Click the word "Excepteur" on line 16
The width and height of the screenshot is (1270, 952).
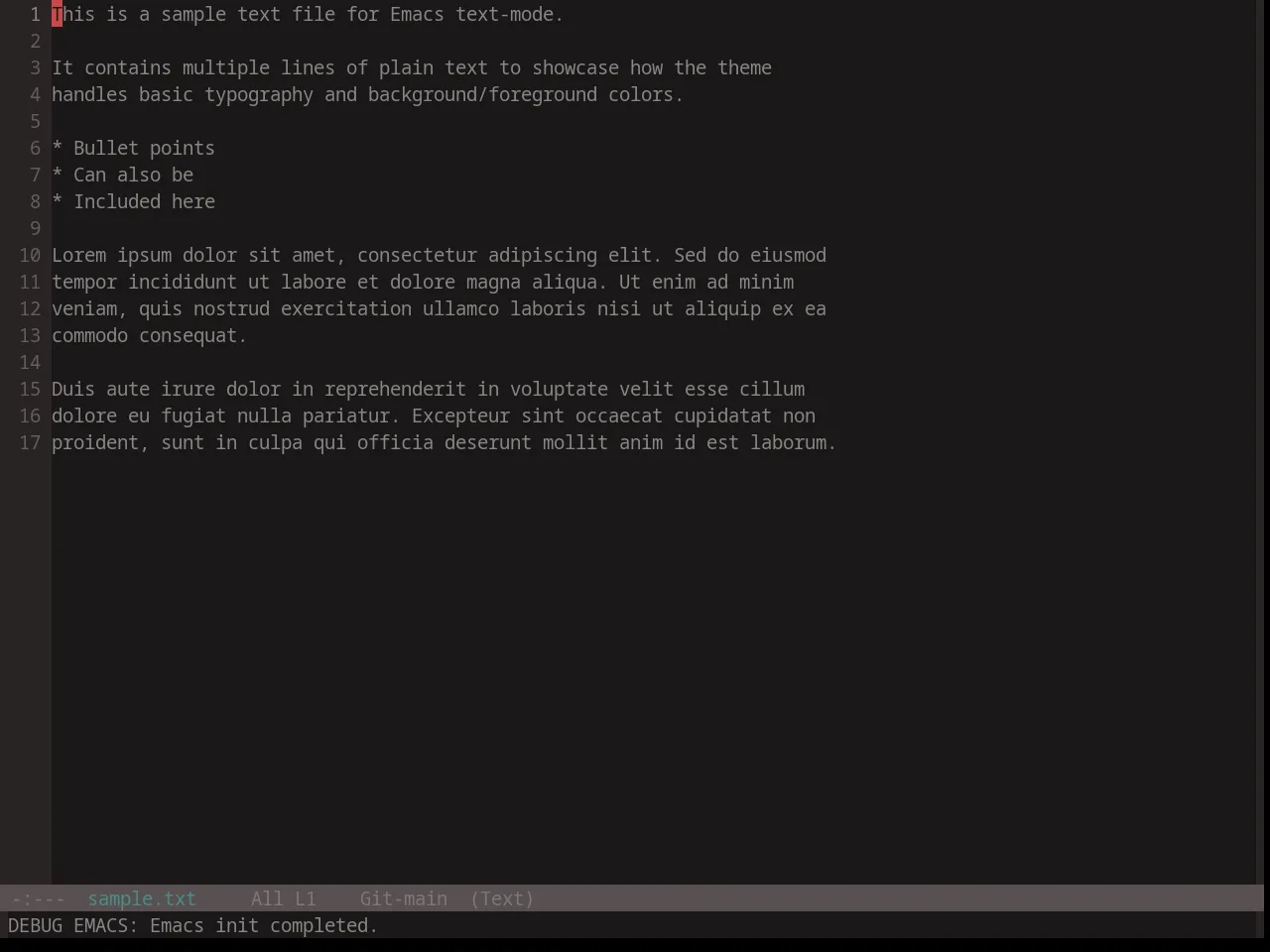[x=460, y=416]
